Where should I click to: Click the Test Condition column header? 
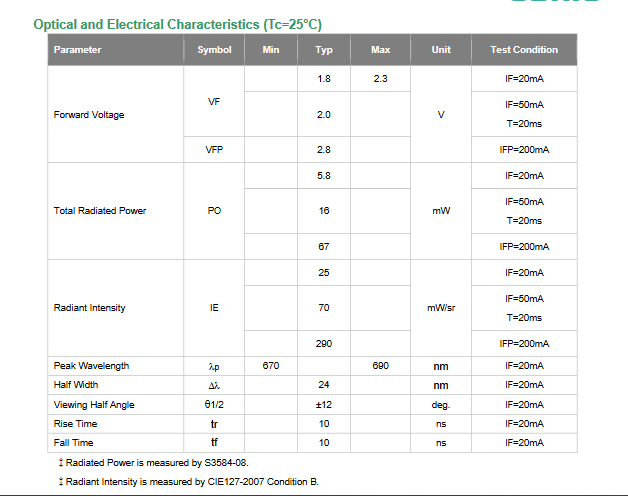(x=524, y=50)
